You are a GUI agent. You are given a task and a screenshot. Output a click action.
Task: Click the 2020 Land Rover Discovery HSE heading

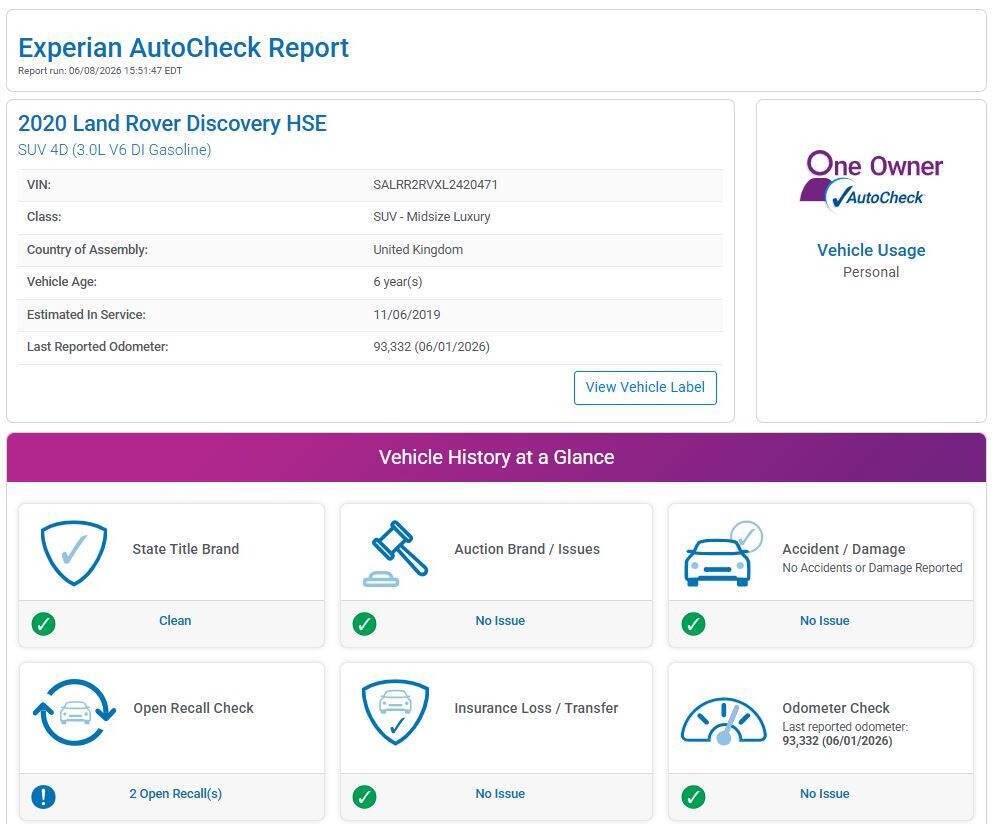coord(172,123)
